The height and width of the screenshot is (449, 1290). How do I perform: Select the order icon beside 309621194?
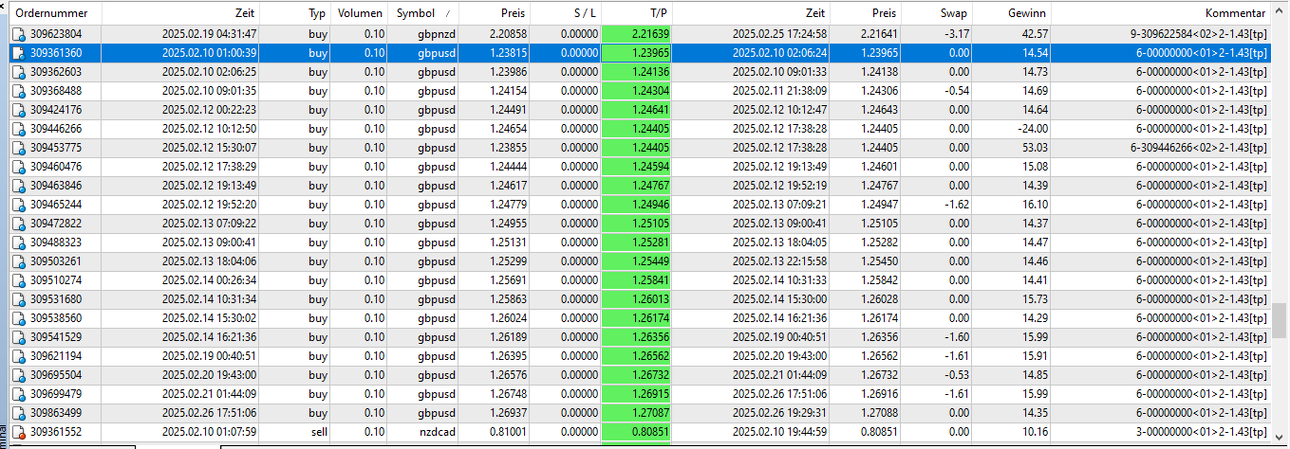[x=18, y=357]
